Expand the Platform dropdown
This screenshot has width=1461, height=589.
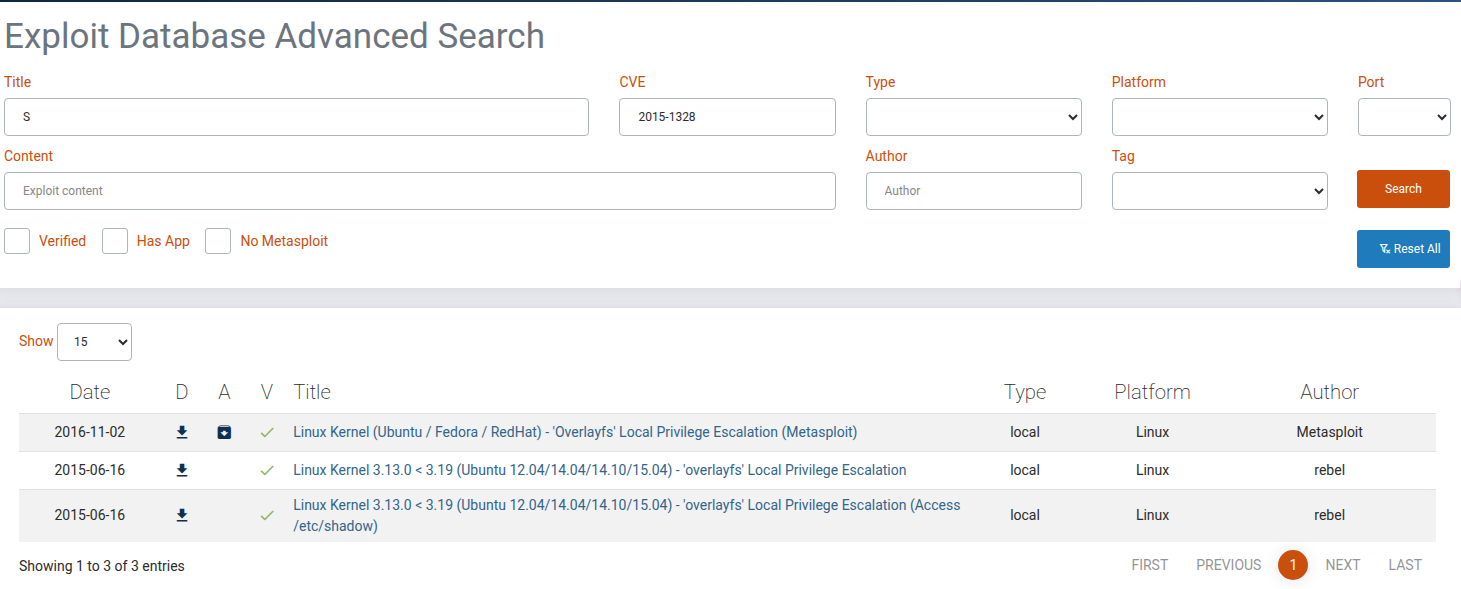1219,117
